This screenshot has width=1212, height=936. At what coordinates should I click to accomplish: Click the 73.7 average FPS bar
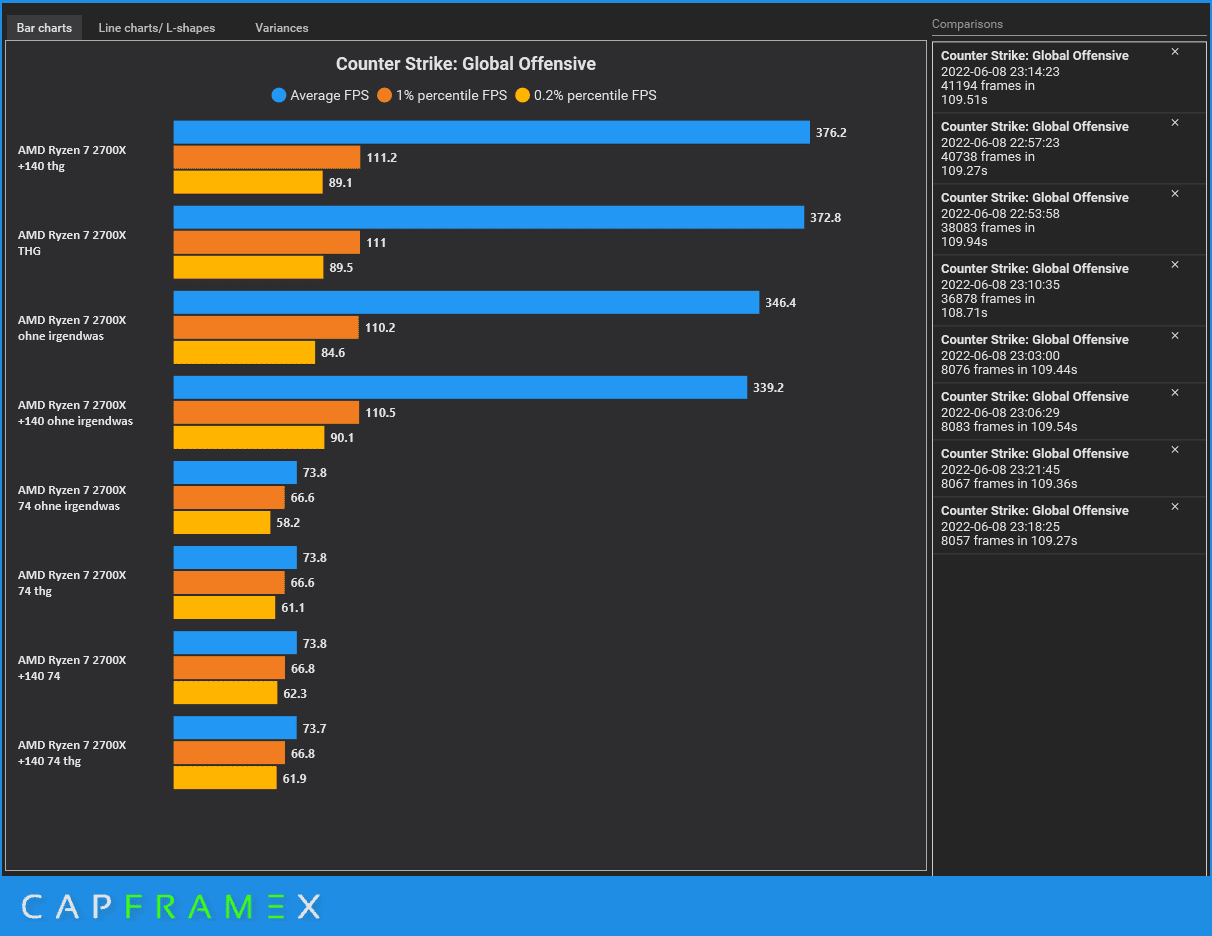(235, 727)
